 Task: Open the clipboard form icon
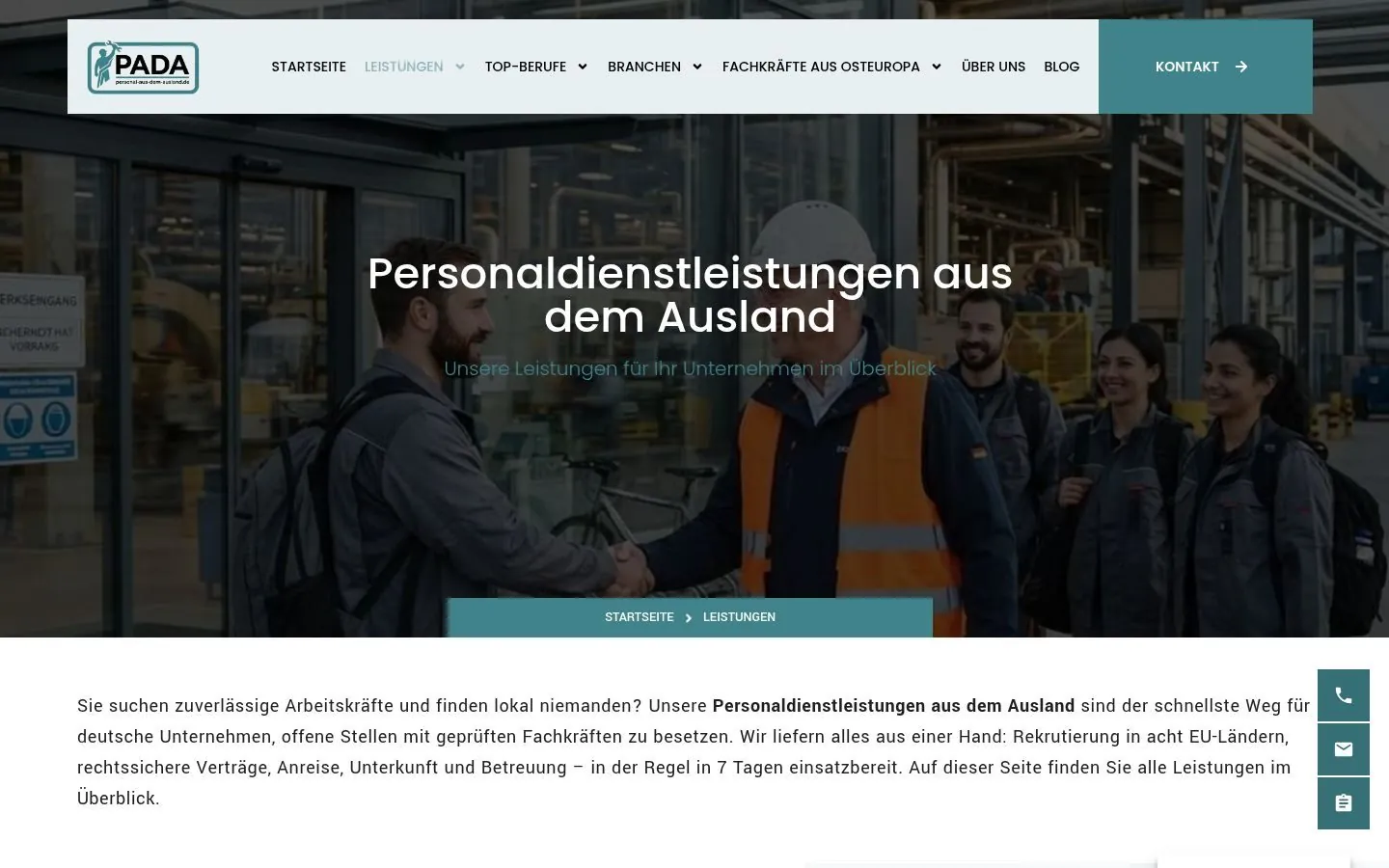[x=1344, y=803]
